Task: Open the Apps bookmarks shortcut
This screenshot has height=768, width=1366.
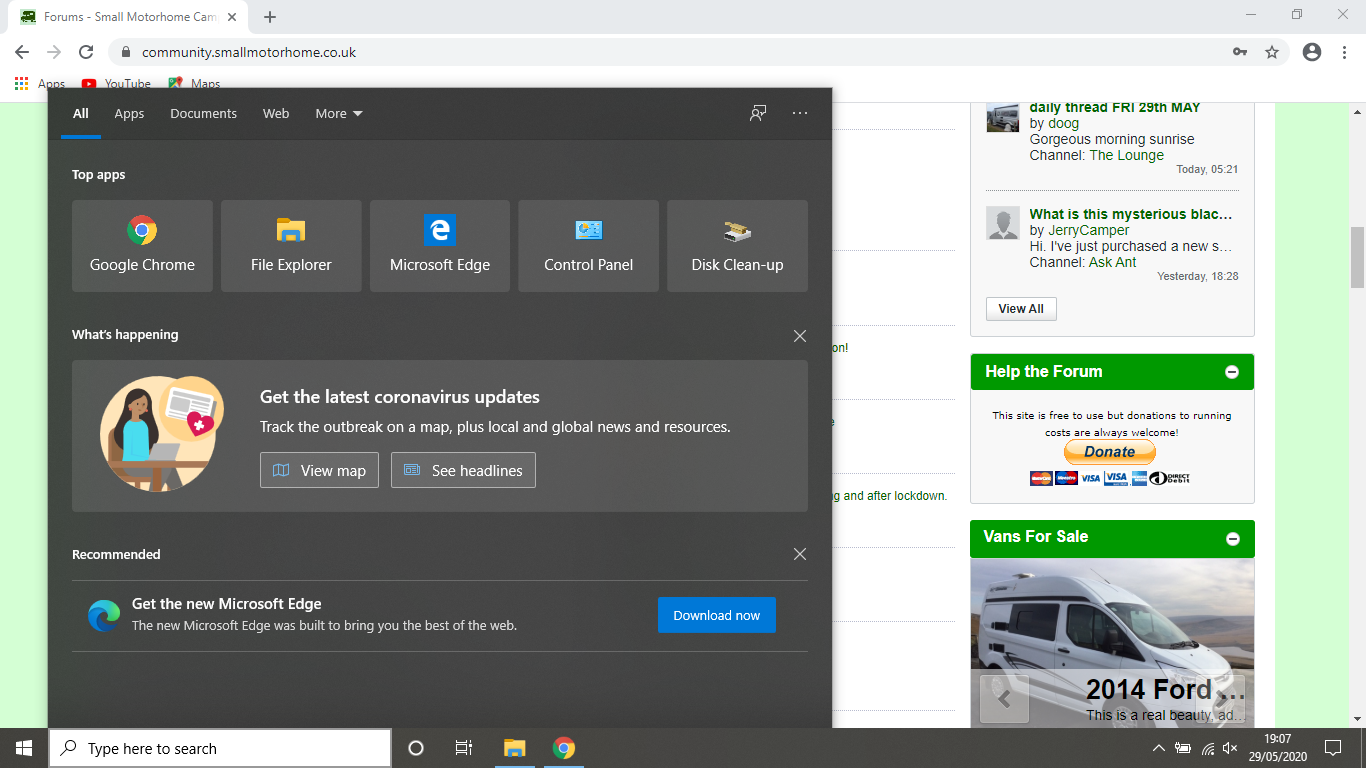Action: click(x=40, y=84)
